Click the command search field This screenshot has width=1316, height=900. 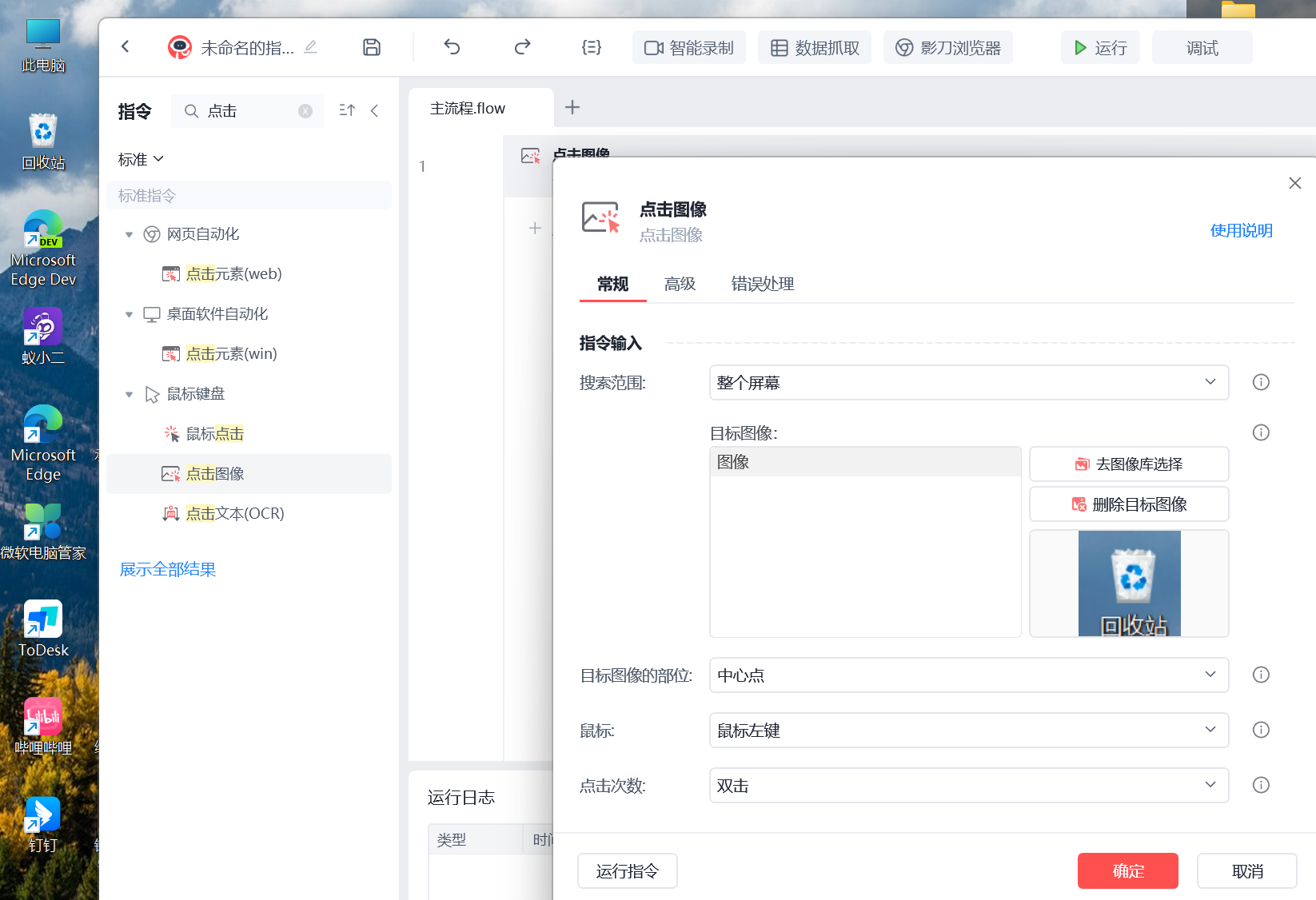248,111
